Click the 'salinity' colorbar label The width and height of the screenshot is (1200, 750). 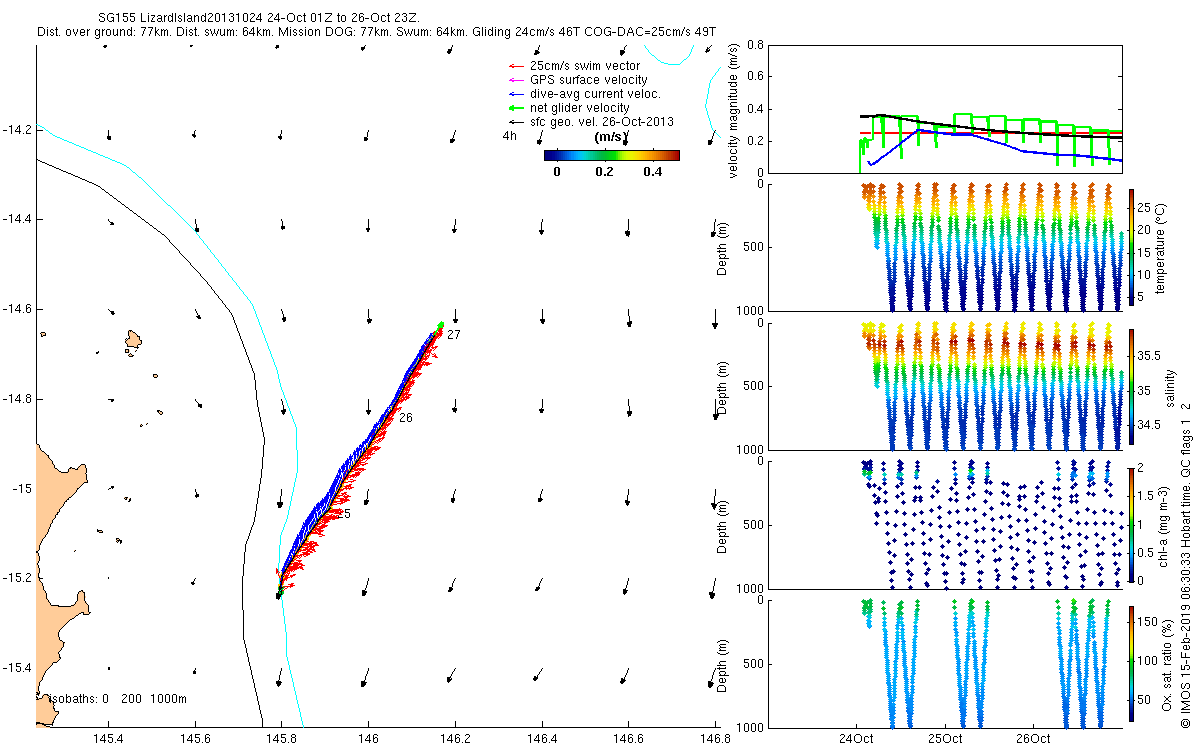[1170, 386]
